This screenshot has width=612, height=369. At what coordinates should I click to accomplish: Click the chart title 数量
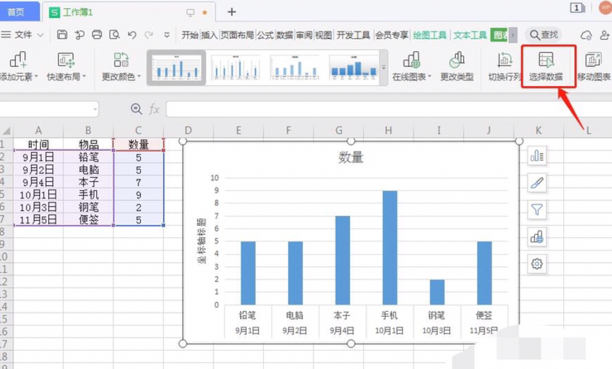pyautogui.click(x=350, y=157)
